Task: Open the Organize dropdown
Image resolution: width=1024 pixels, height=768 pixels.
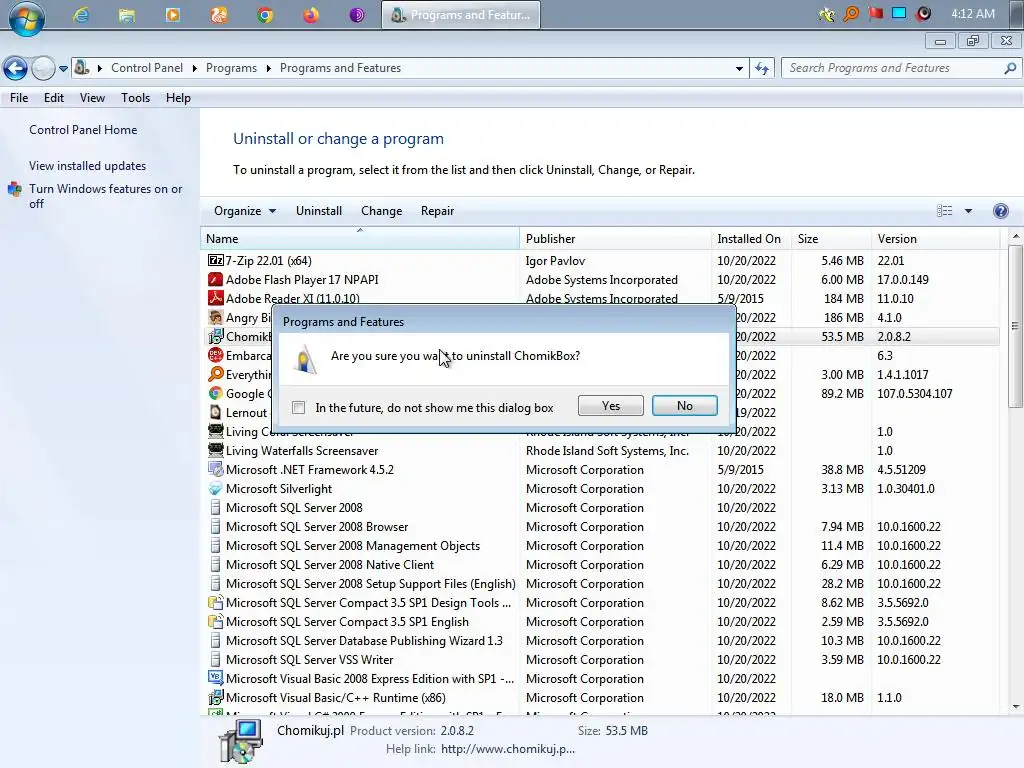Action: pos(245,211)
